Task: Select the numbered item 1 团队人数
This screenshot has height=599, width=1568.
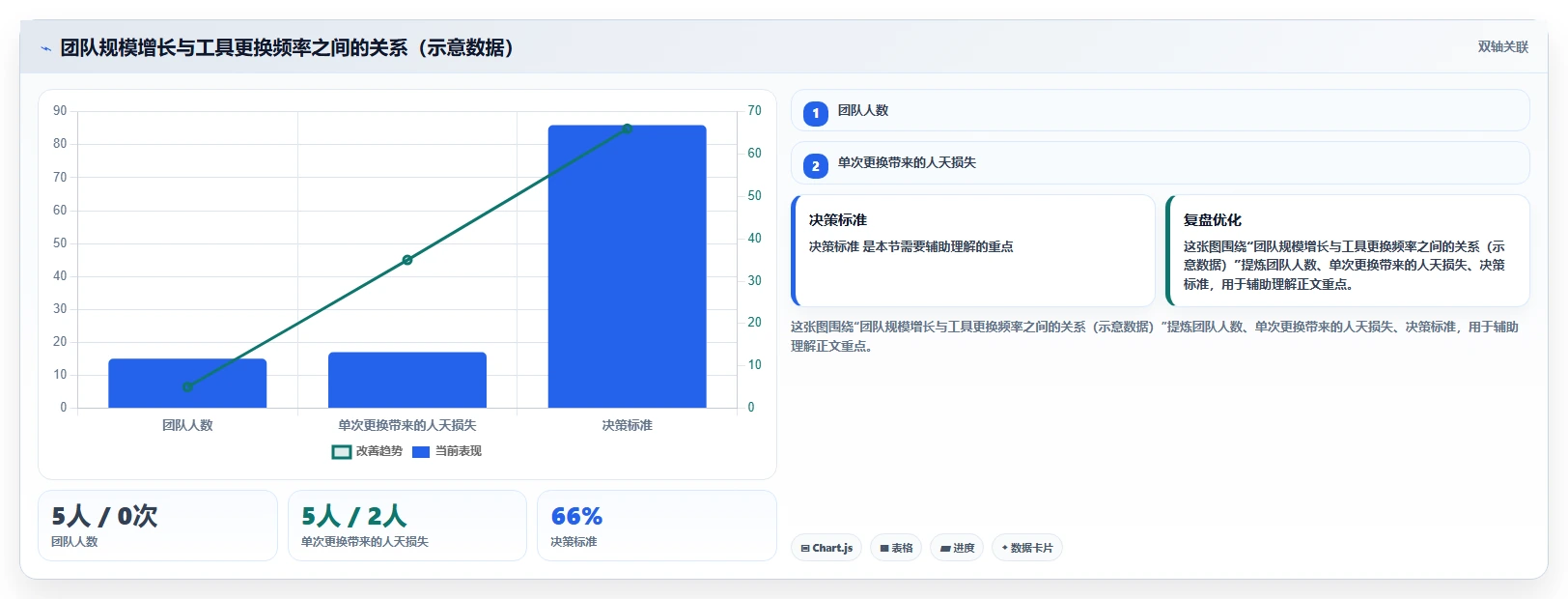Action: [x=1160, y=110]
